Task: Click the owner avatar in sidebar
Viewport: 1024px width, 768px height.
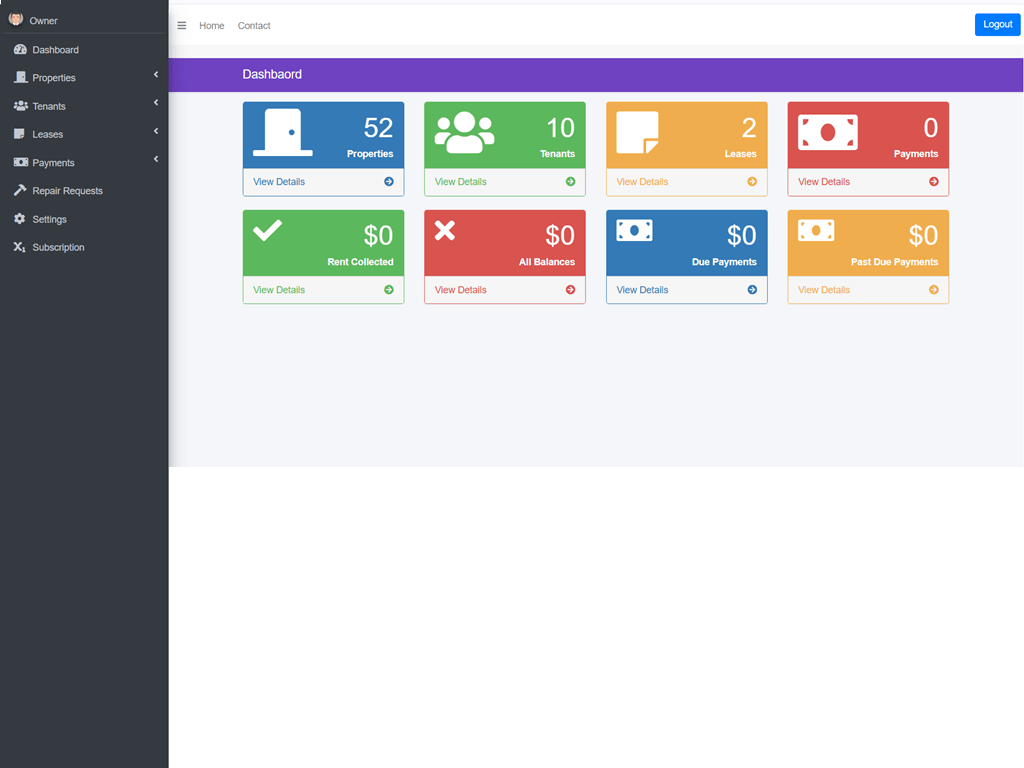Action: tap(16, 19)
